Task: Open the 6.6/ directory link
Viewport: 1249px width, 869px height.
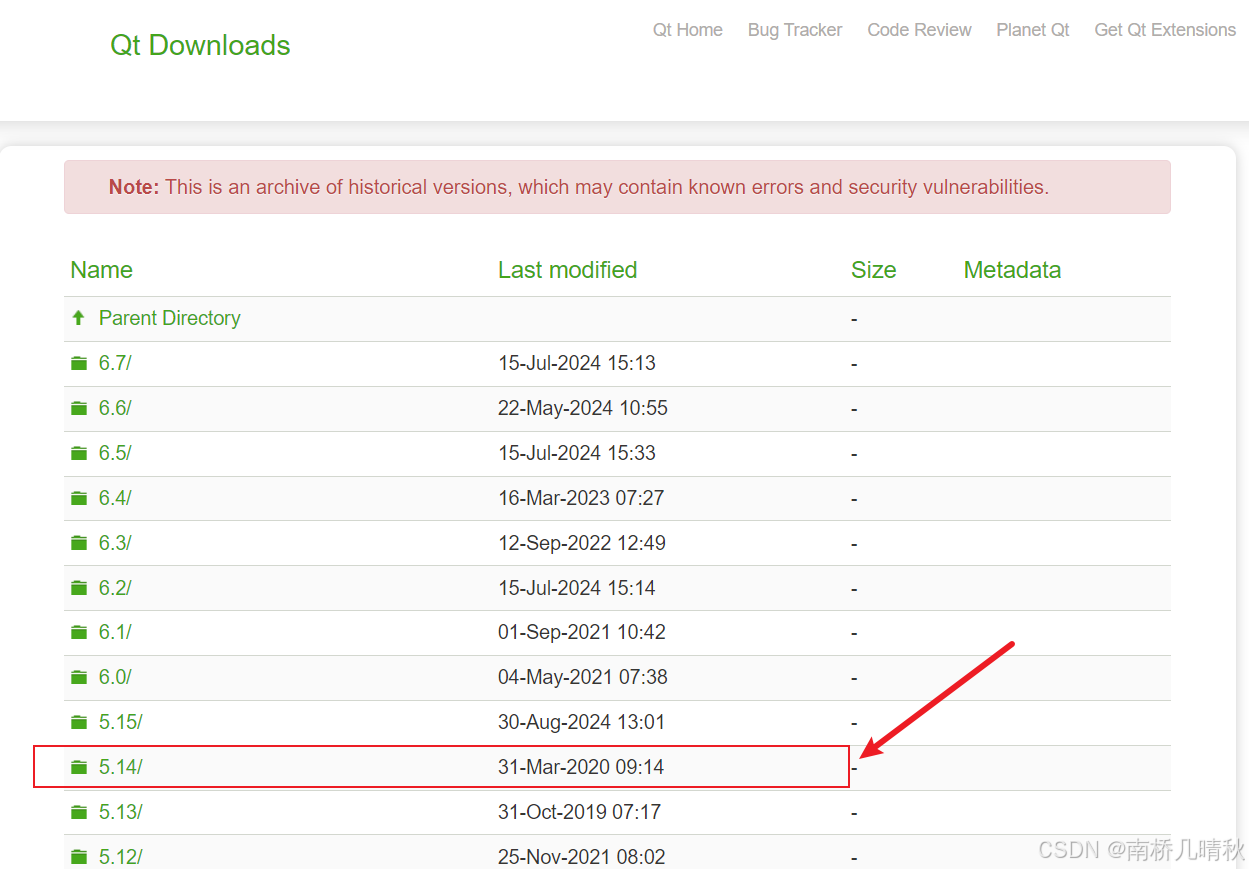Action: 115,408
